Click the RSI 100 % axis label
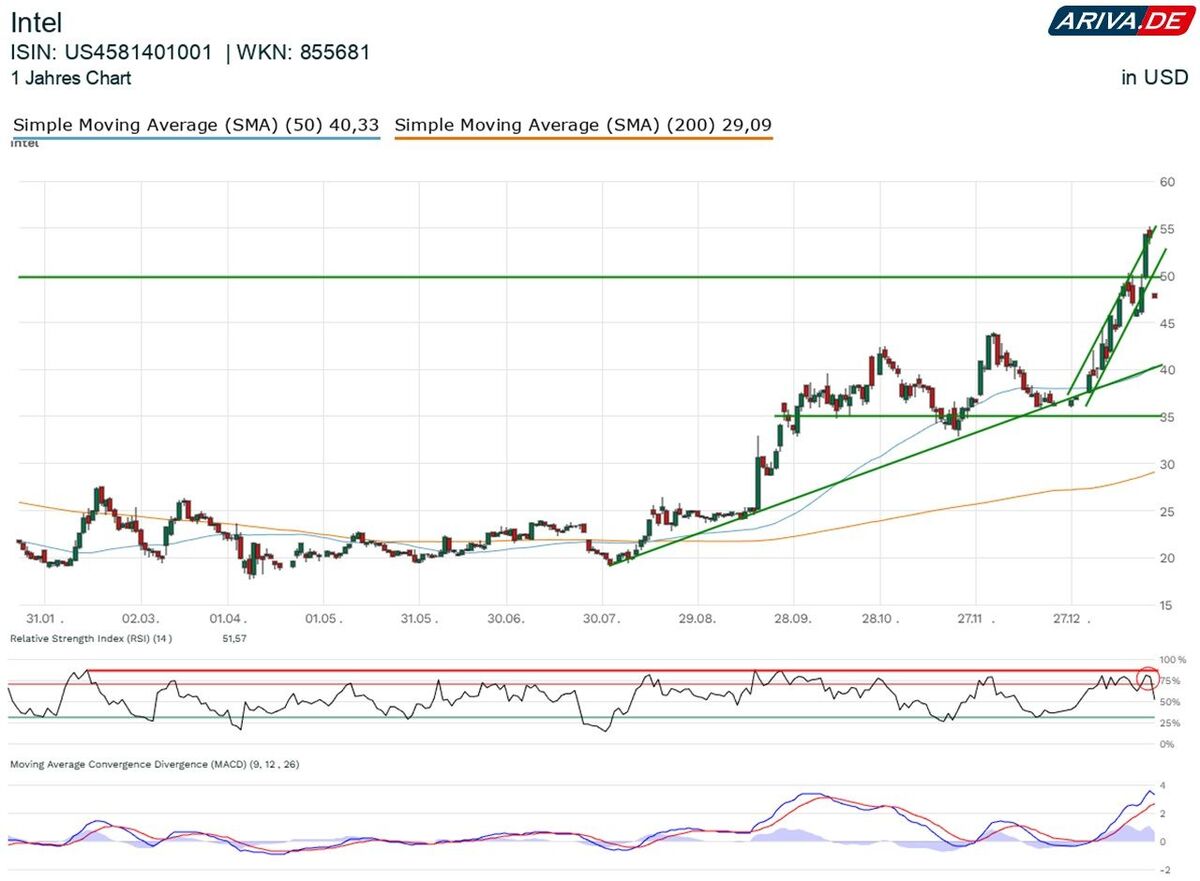1200x881 pixels. [x=1171, y=660]
